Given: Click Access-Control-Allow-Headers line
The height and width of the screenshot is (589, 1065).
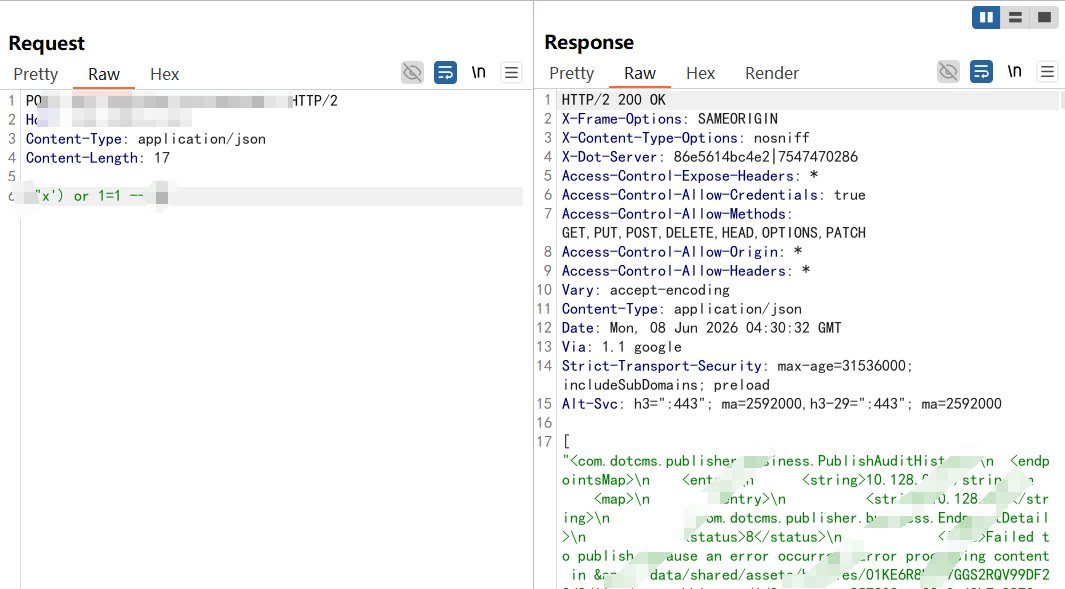Looking at the screenshot, I should [x=686, y=271].
